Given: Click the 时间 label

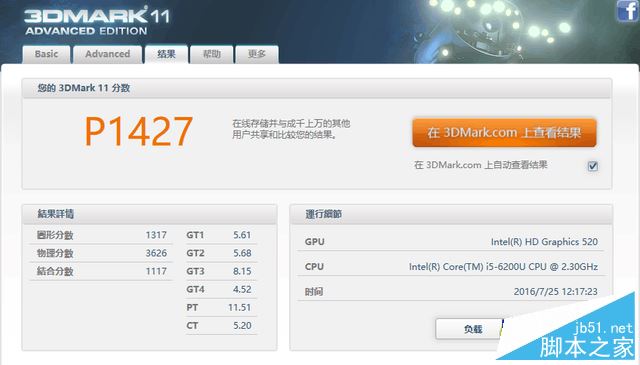Looking at the screenshot, I should tap(314, 292).
